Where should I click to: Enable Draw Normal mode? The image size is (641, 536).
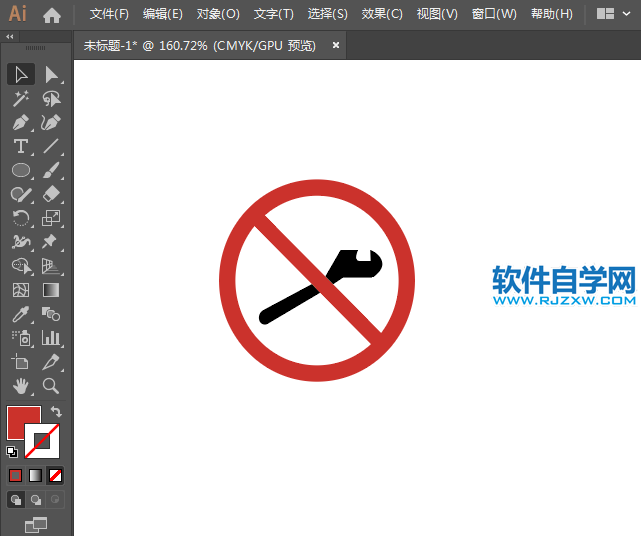16,500
